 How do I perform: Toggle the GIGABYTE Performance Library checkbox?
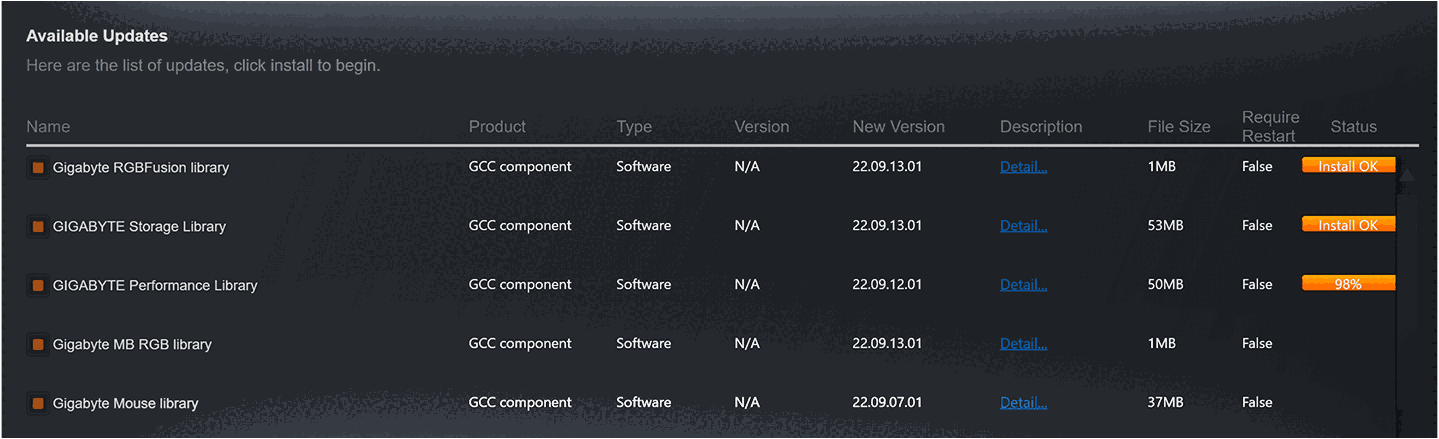[x=38, y=286]
